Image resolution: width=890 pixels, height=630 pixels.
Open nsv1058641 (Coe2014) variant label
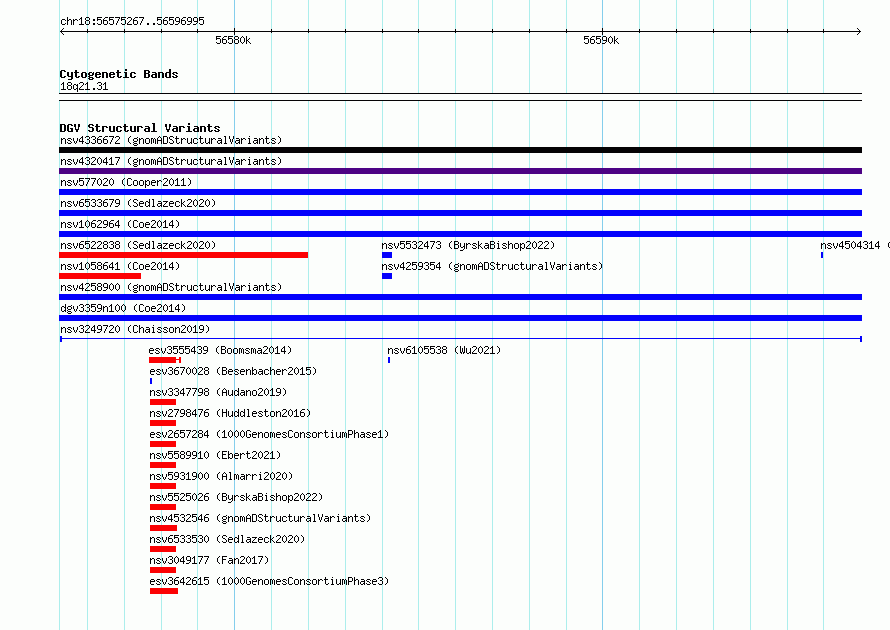120,266
